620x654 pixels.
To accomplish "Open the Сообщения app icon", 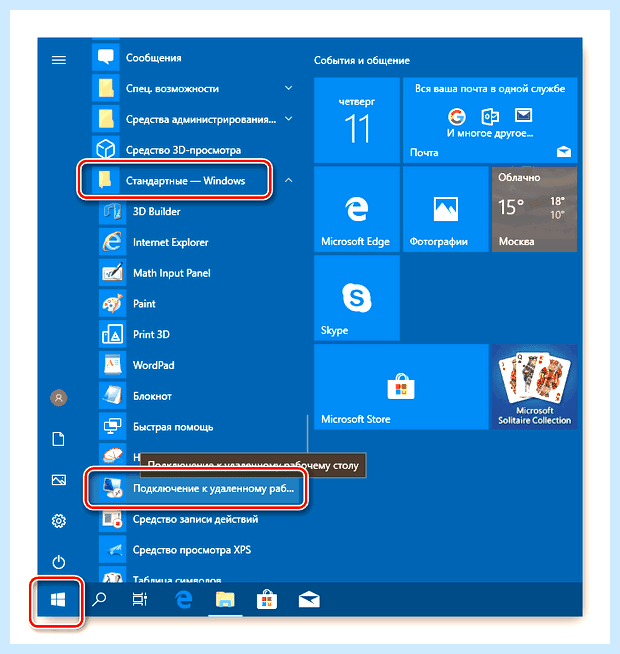I will point(106,57).
